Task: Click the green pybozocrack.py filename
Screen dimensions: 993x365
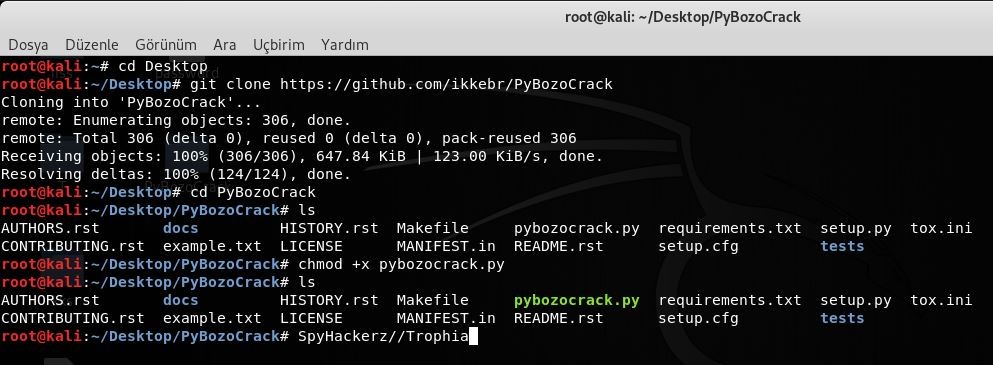Action: [576, 300]
